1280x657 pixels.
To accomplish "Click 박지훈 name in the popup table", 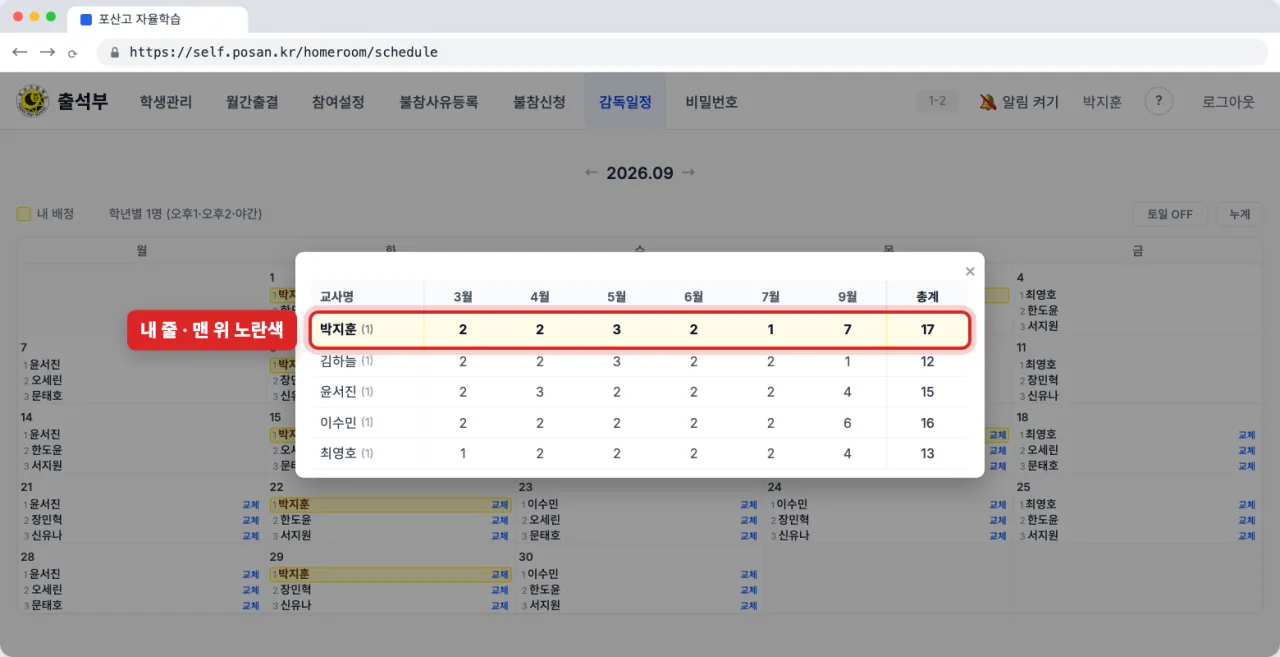I will tap(338, 329).
